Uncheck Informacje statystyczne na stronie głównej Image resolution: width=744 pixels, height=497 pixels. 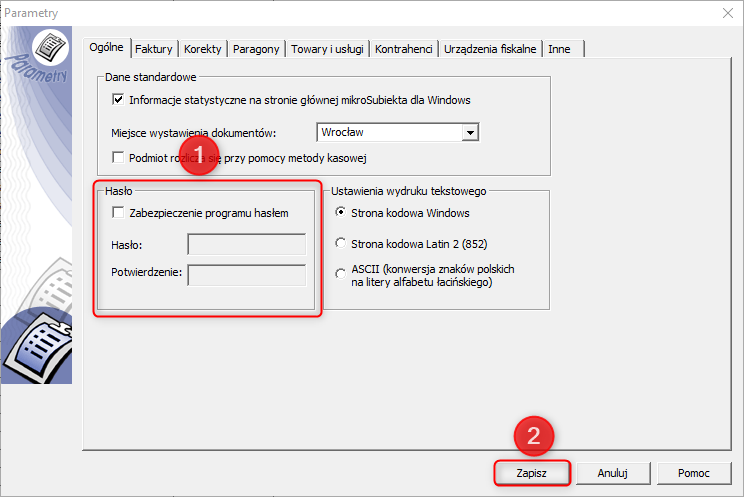[118, 100]
